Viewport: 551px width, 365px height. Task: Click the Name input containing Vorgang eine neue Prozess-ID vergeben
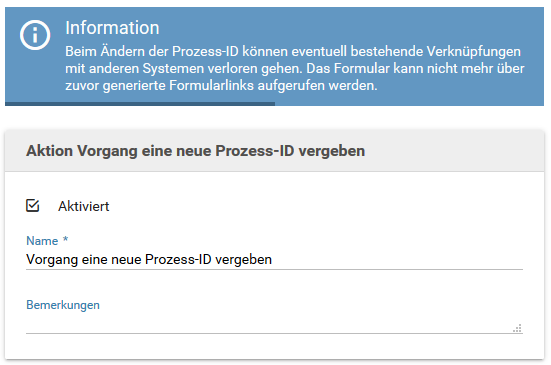(x=274, y=260)
